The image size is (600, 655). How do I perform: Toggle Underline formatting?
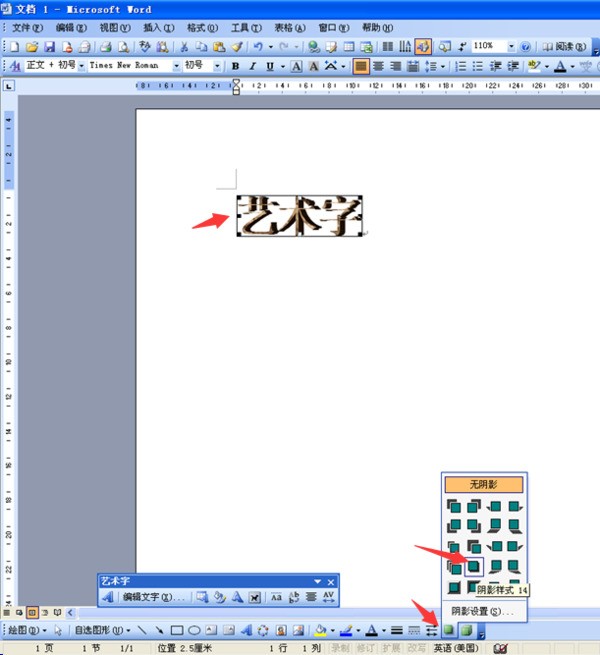(x=270, y=66)
